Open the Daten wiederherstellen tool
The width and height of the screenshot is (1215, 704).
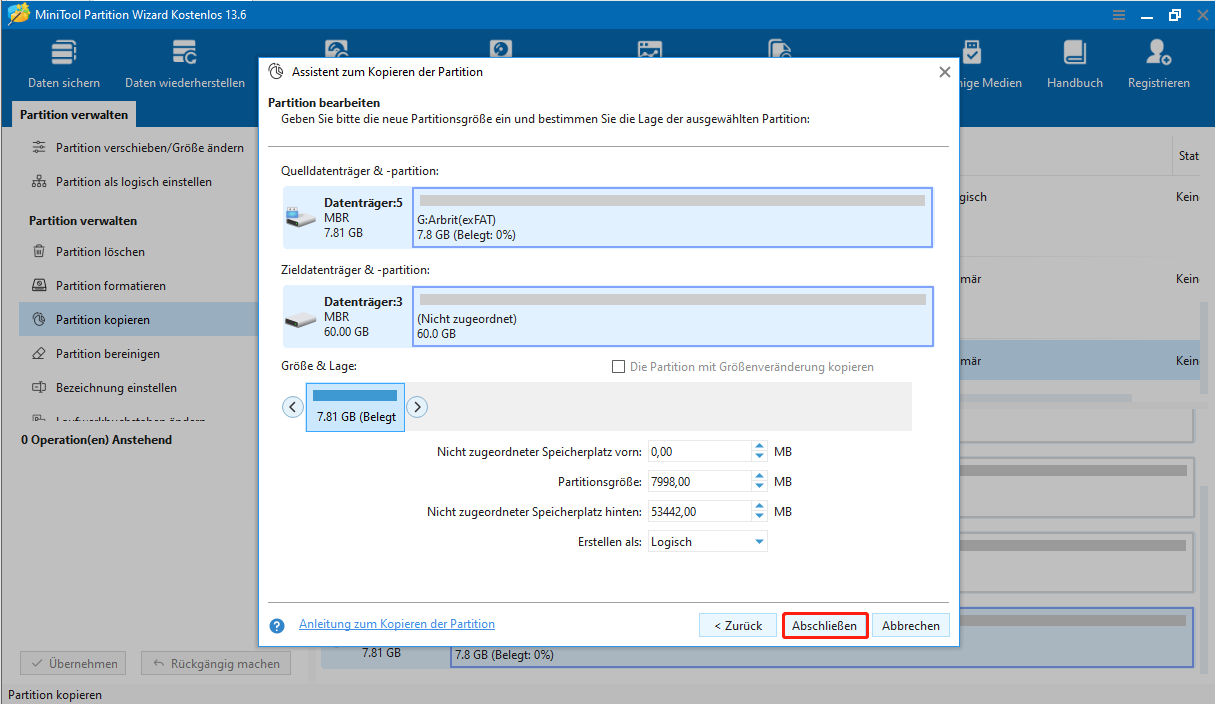coord(185,65)
